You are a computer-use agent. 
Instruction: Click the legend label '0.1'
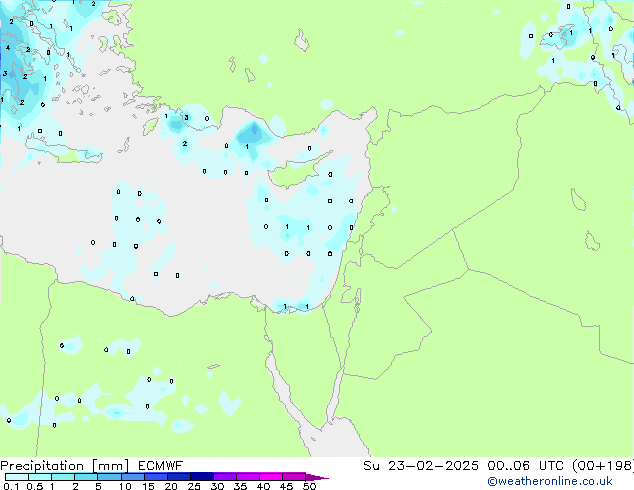11,486
